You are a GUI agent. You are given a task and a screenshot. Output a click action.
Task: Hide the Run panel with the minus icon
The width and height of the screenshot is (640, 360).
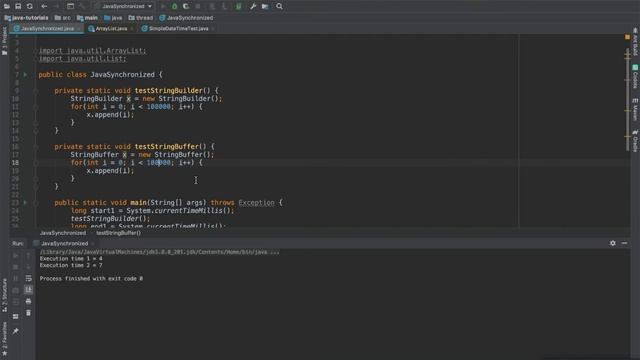tap(624, 243)
